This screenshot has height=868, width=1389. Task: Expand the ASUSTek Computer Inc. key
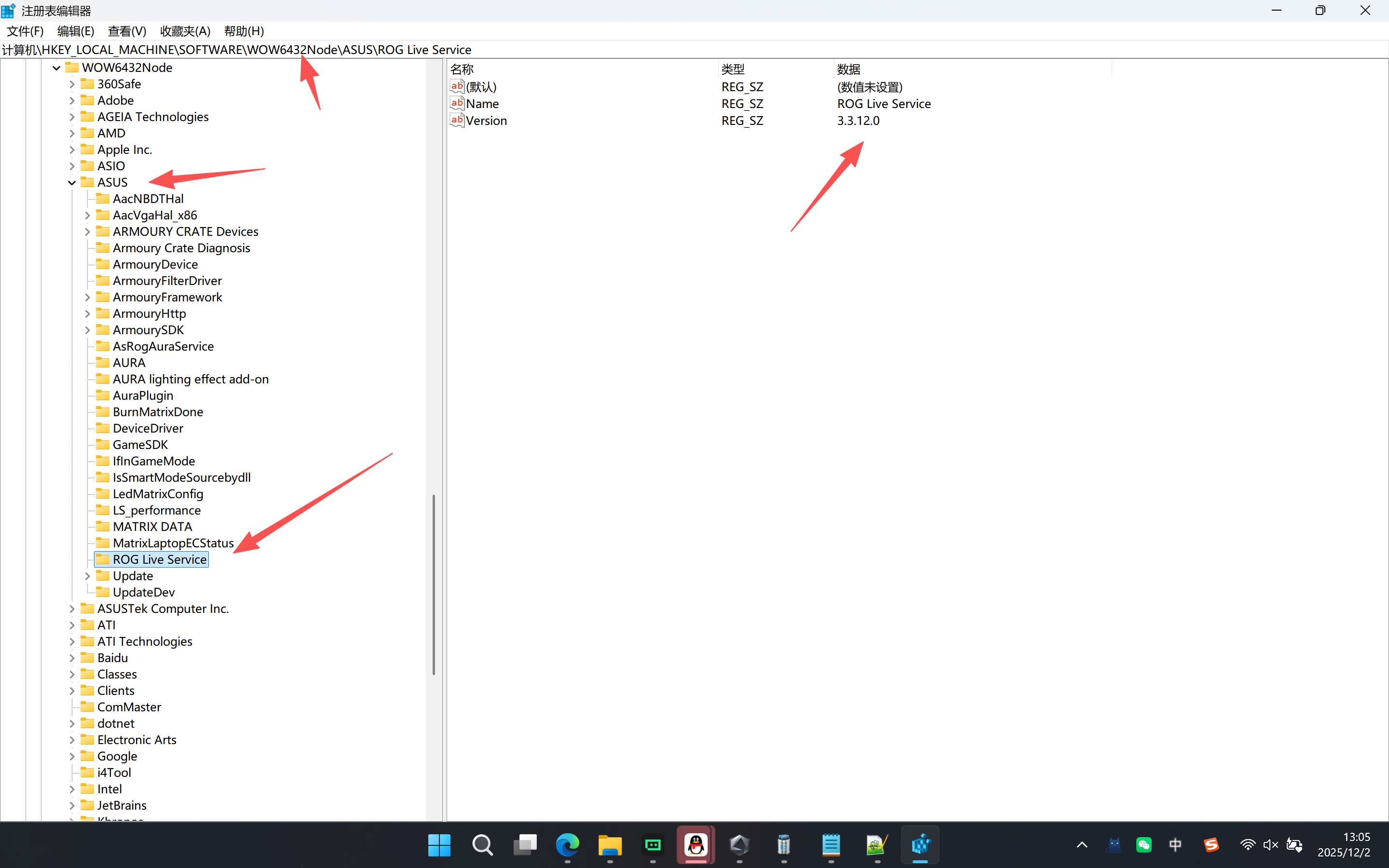[x=72, y=609]
